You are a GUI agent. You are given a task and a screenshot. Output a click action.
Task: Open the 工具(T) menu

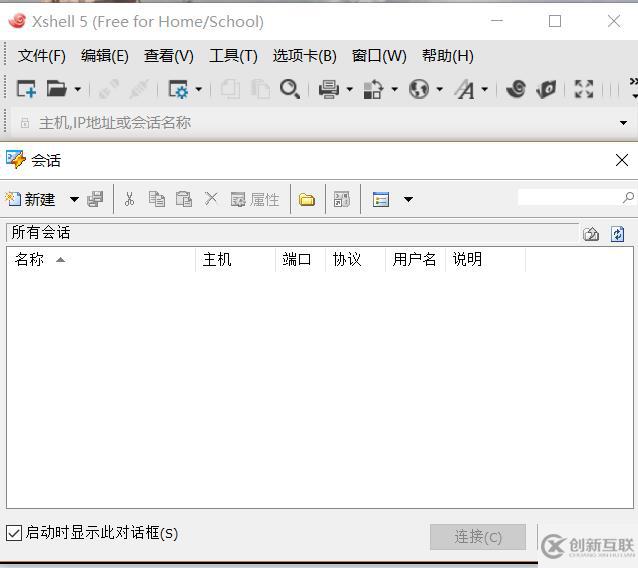(x=233, y=56)
